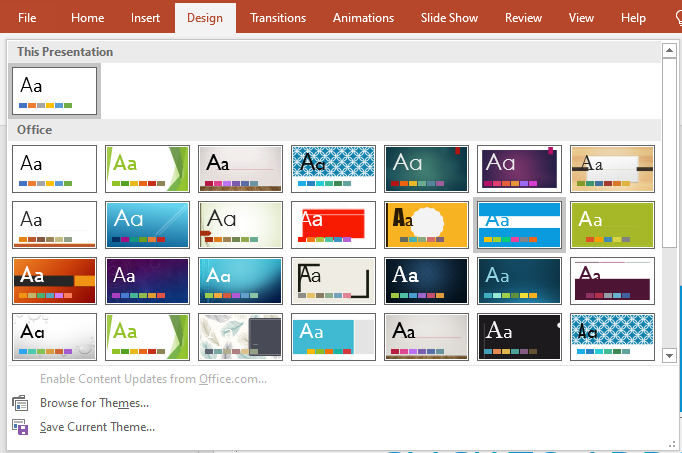682x453 pixels.
Task: Switch to the Animations tab
Action: click(x=363, y=18)
